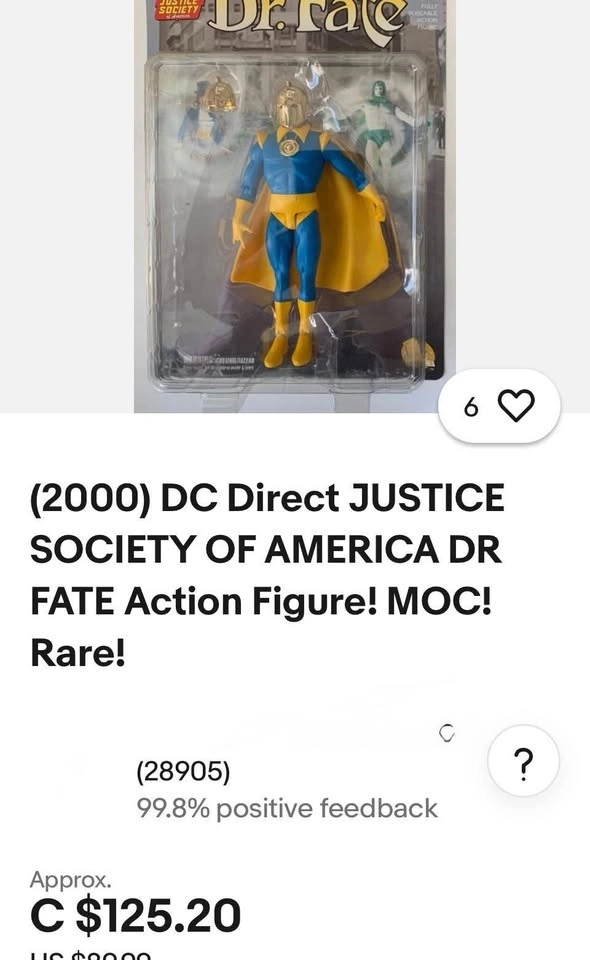Viewport: 590px width, 960px height.
Task: Tap the Approx. label above price
Action: [x=71, y=880]
